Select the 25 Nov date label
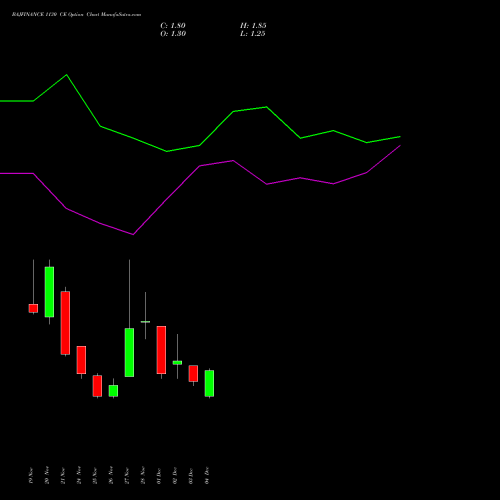Screen dimensions: 500x500 click(x=95, y=476)
